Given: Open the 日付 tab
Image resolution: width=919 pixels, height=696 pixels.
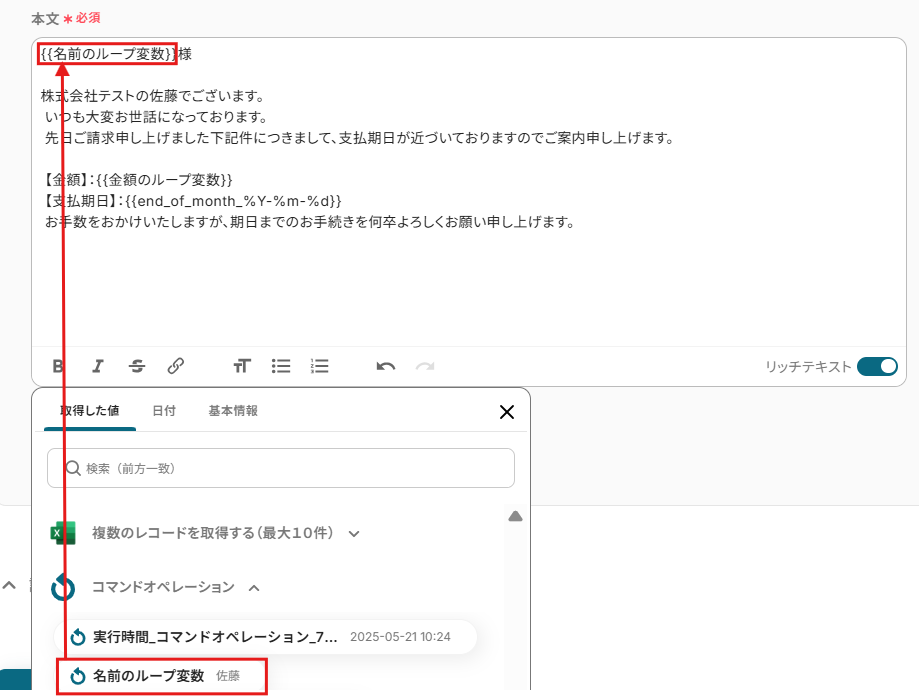Looking at the screenshot, I should click(164, 411).
